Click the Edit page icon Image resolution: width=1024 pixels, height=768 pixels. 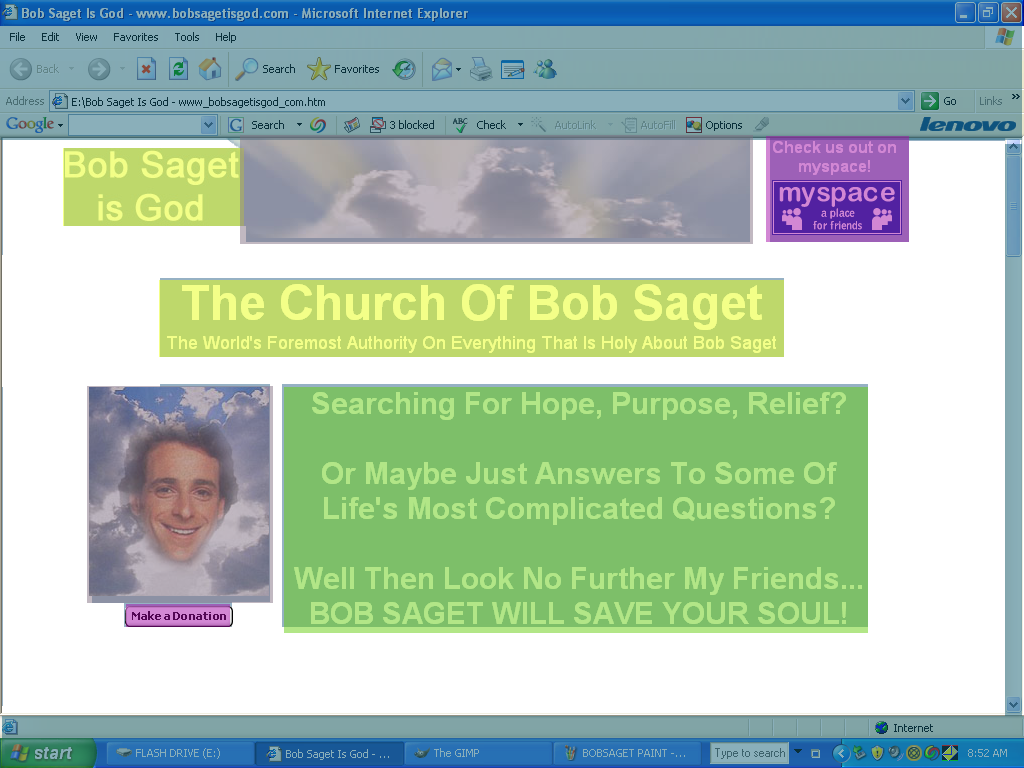coord(513,69)
